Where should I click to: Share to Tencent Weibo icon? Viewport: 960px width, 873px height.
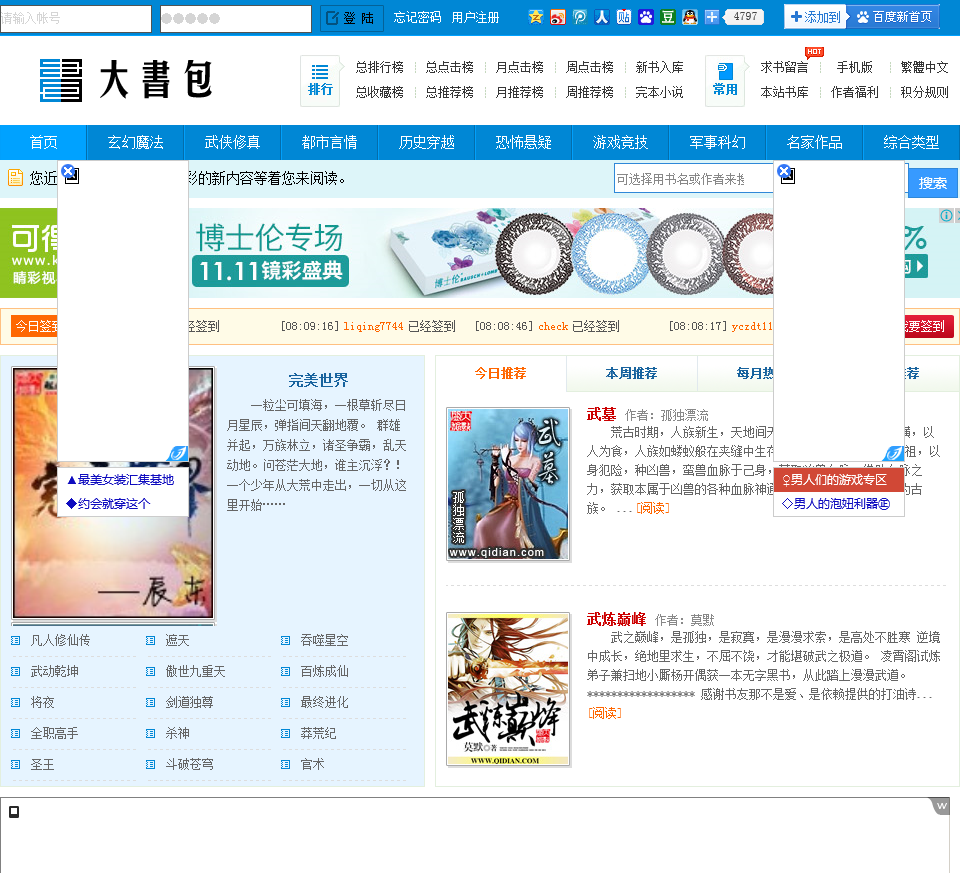pyautogui.click(x=580, y=17)
